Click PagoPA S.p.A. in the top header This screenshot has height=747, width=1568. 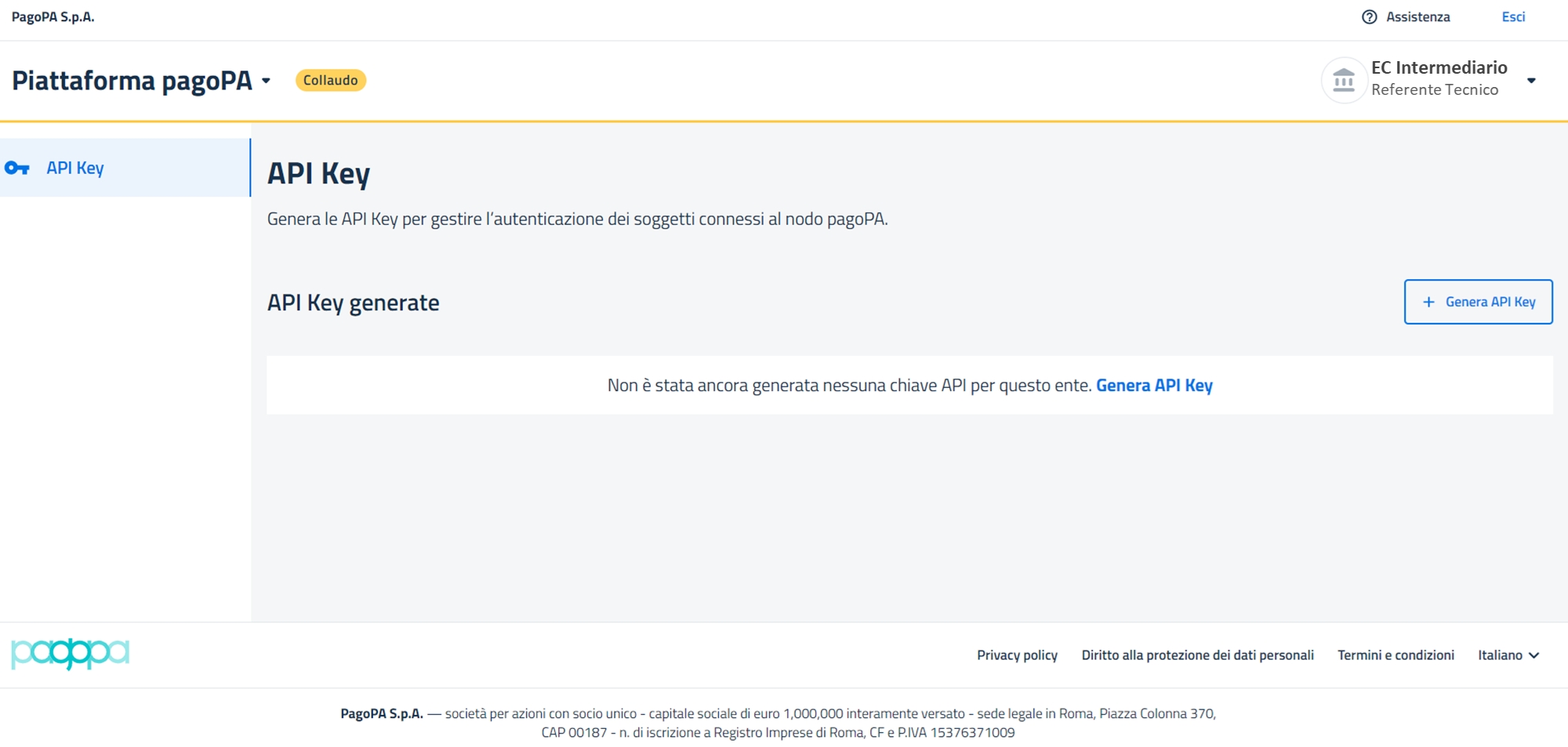click(53, 17)
